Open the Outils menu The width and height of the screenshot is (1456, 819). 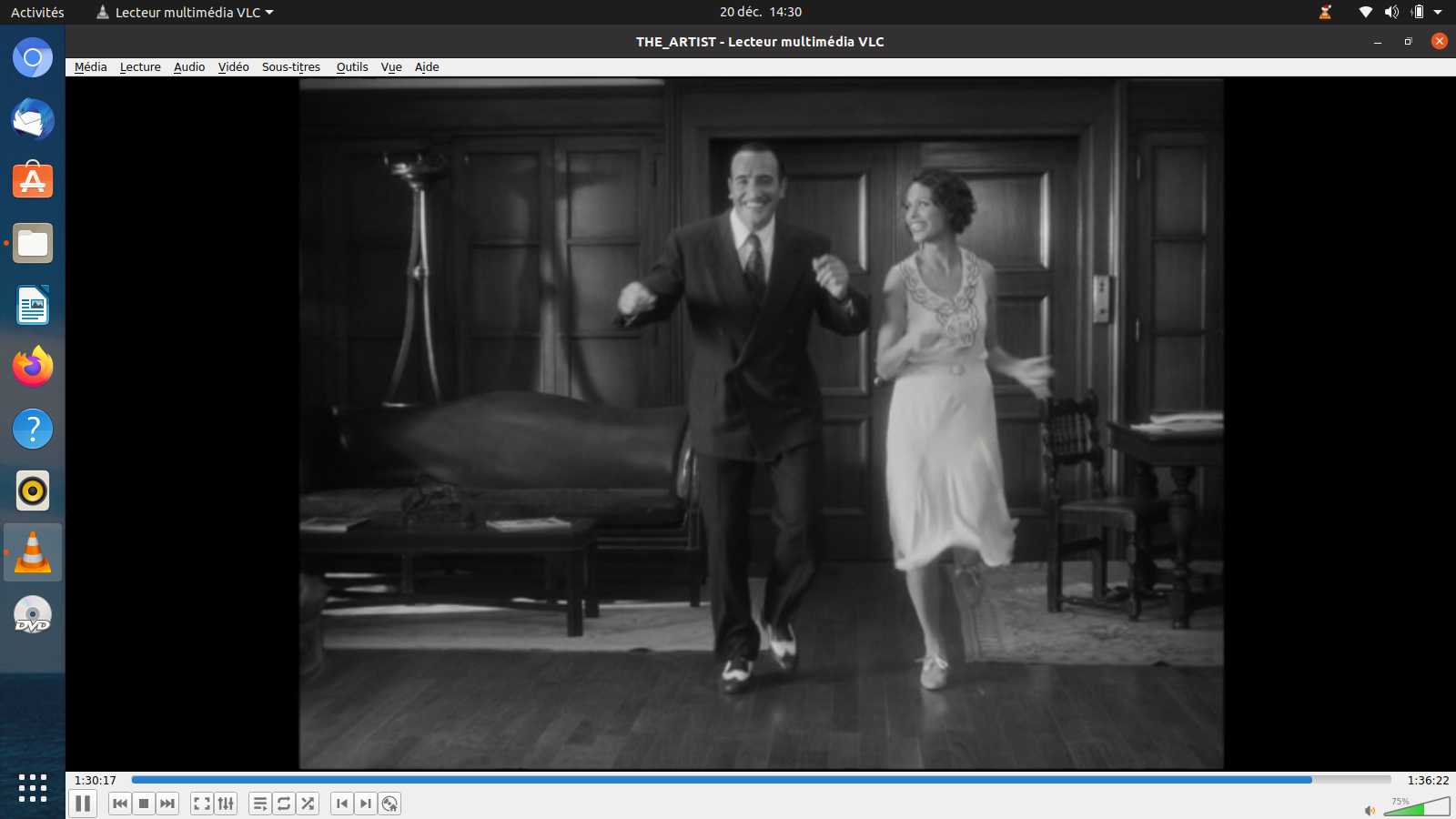click(x=352, y=67)
